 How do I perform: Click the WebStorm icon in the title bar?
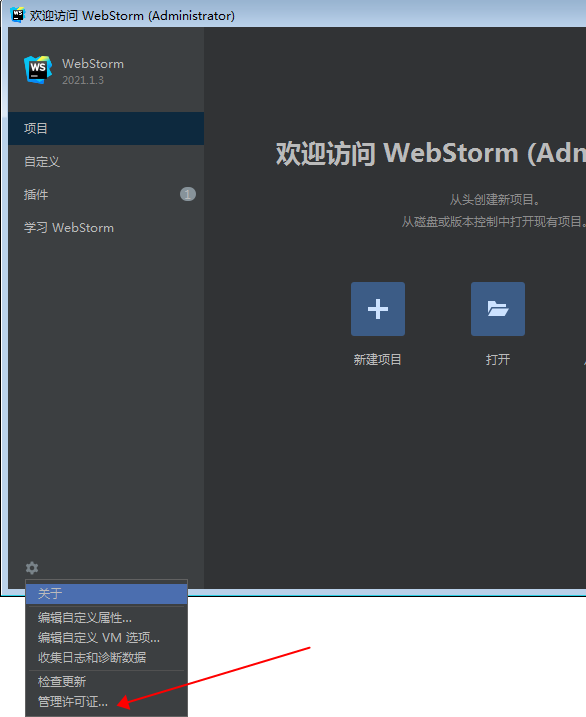[x=17, y=15]
